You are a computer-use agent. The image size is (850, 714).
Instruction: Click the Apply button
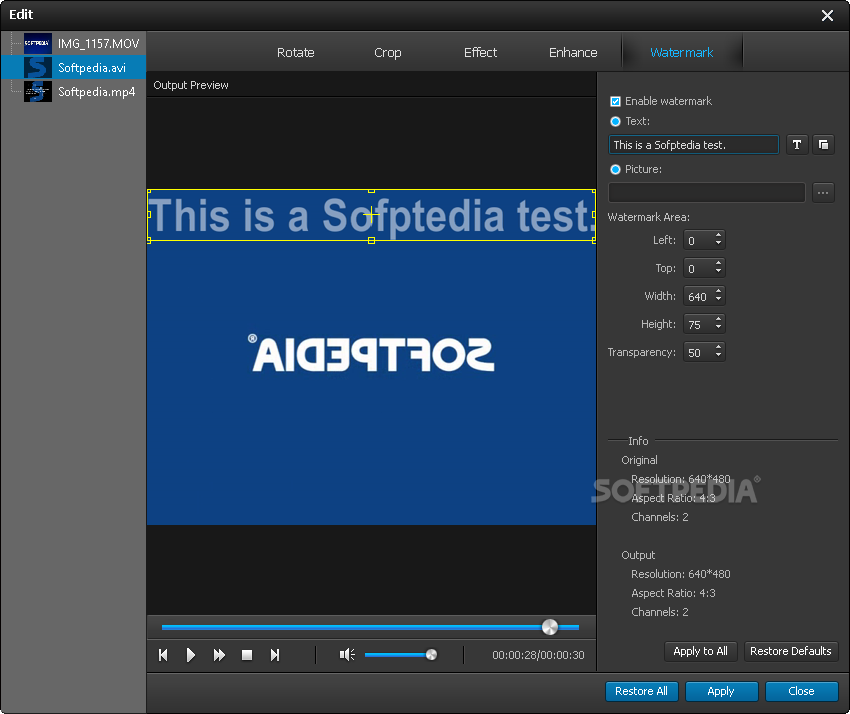[x=721, y=691]
